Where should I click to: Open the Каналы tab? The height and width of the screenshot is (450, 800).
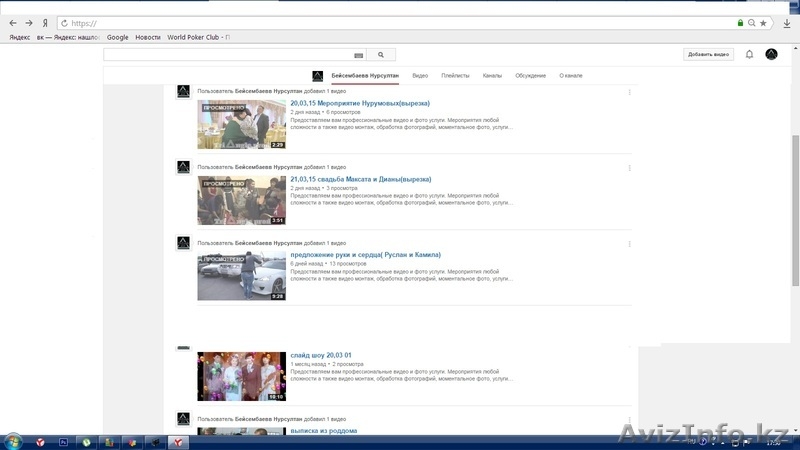point(492,76)
